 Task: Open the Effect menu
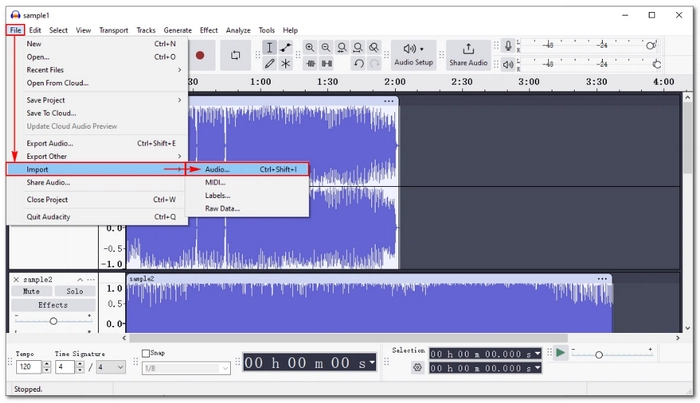tap(208, 30)
